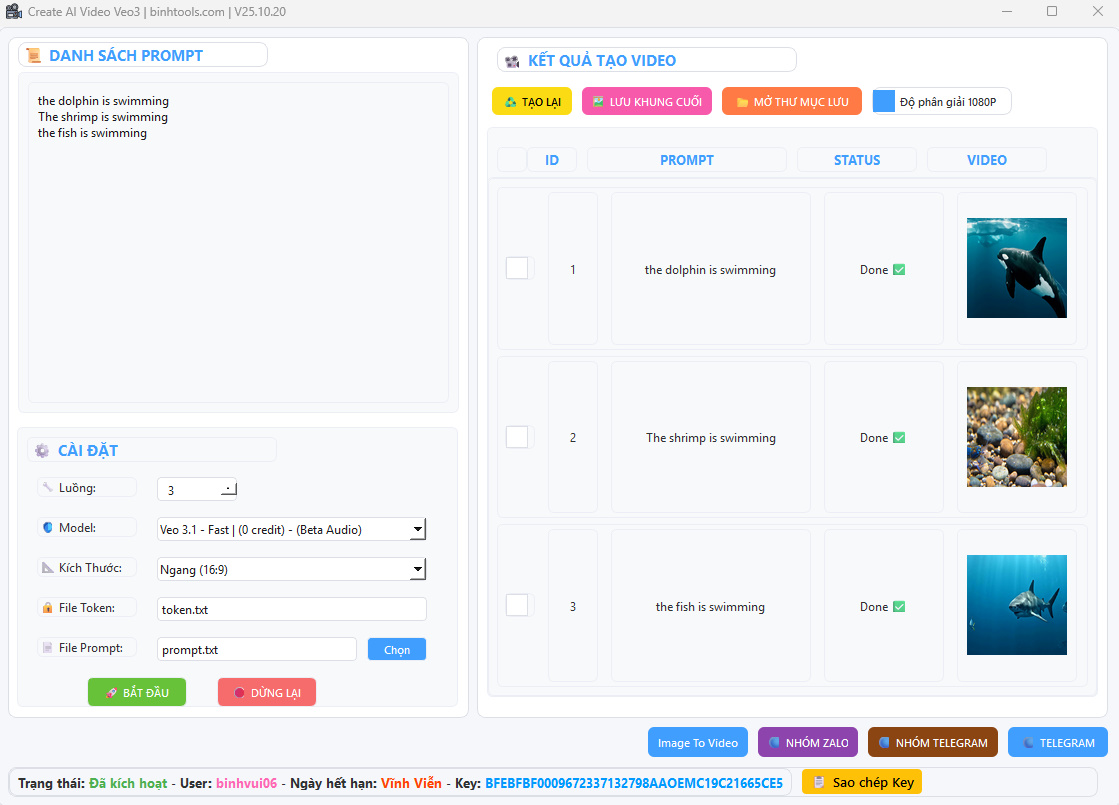Open the MỞ THƯ MỤC LƯU folder

pyautogui.click(x=791, y=101)
